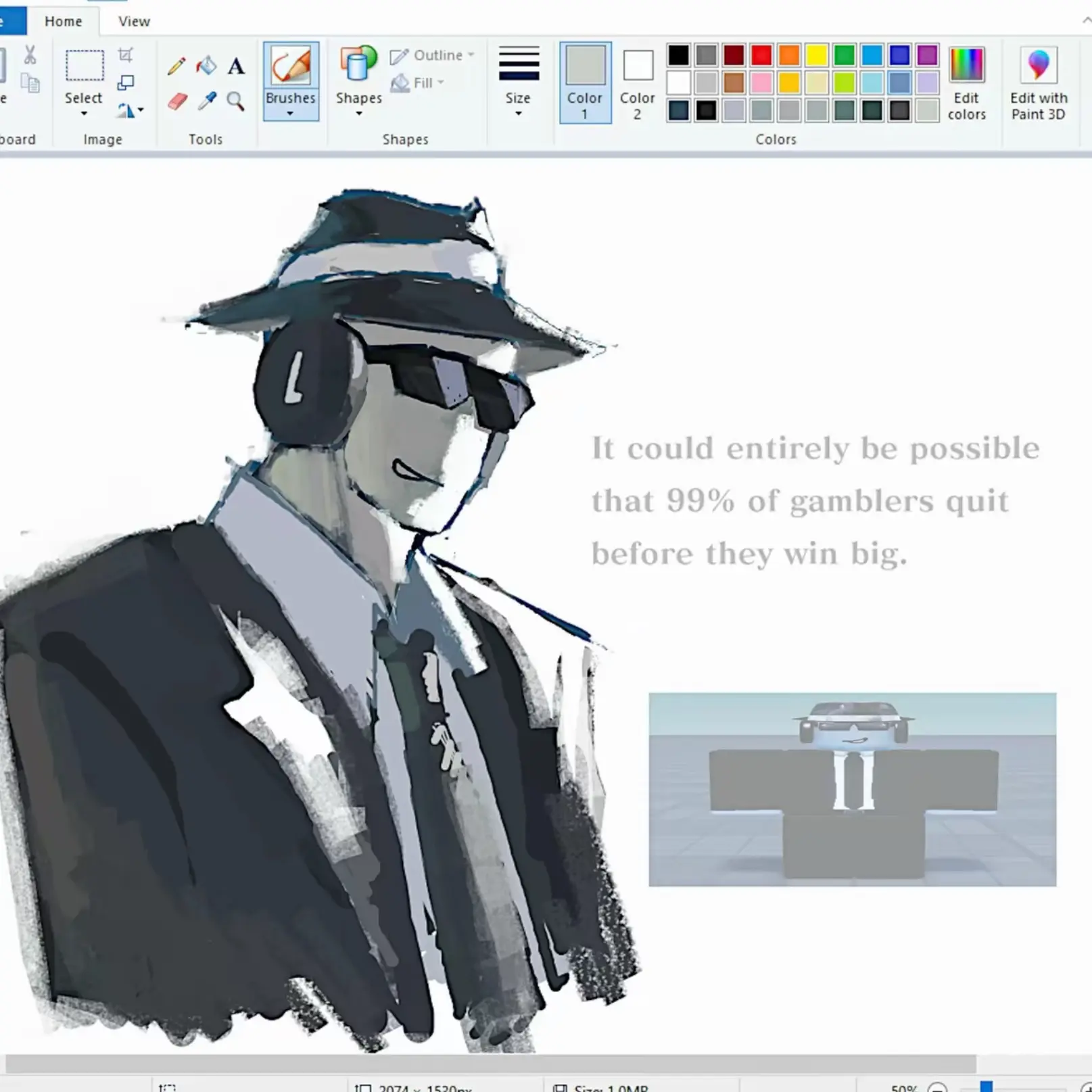1092x1092 pixels.
Task: Activate Color 1 foreground button
Action: 585,82
